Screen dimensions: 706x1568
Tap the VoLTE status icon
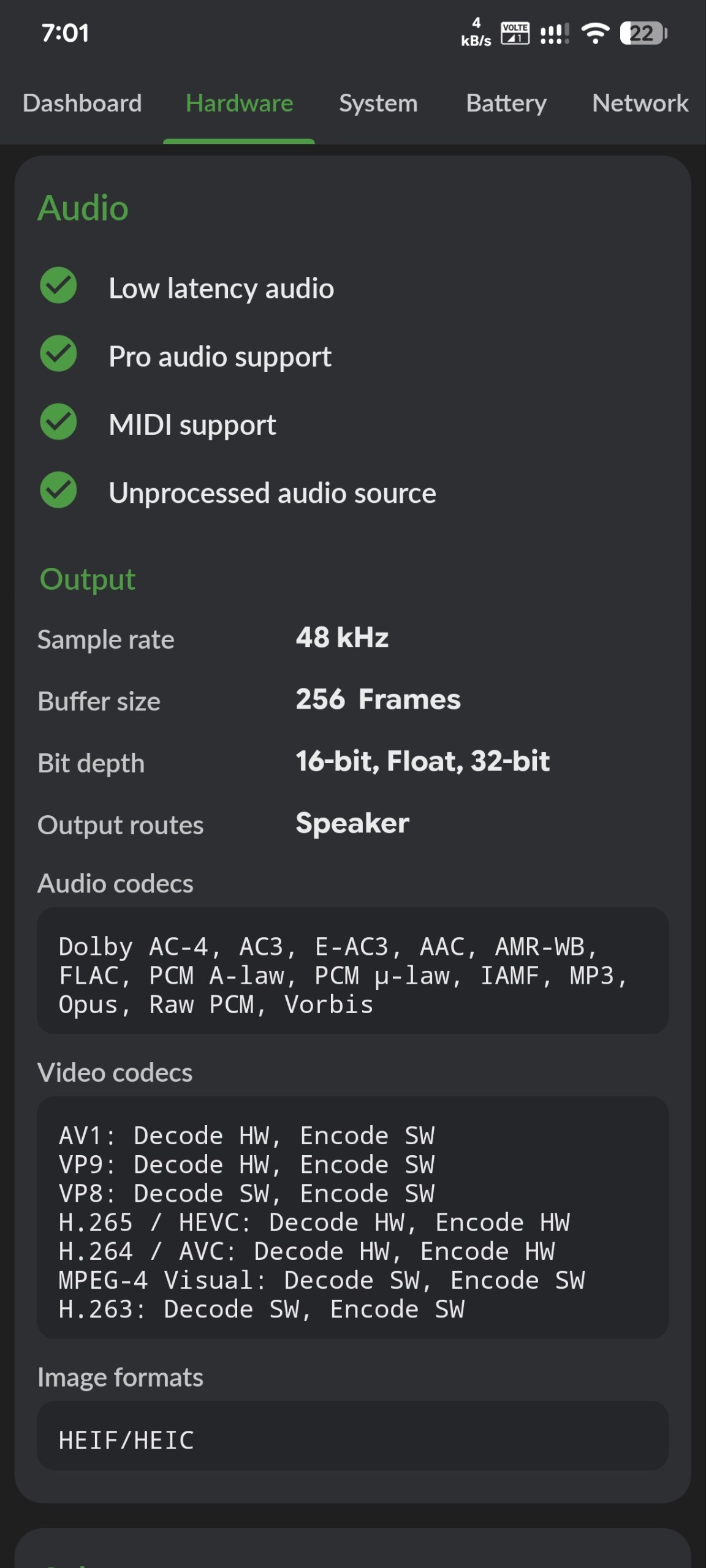[515, 33]
